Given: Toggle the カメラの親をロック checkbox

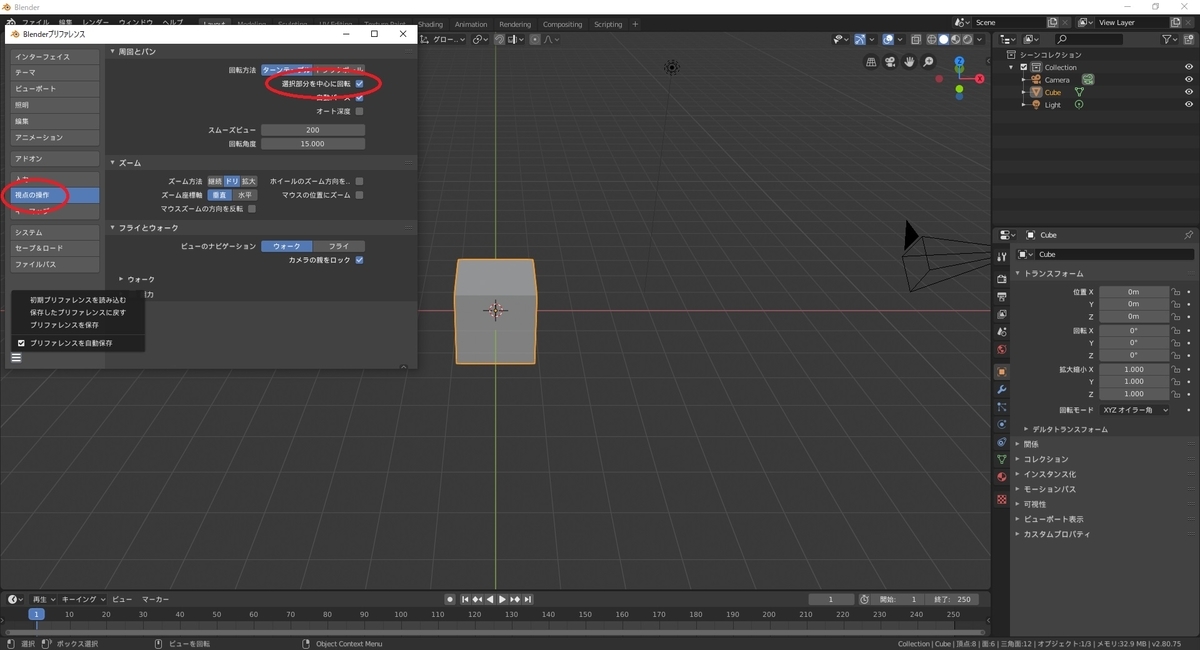Looking at the screenshot, I should click(359, 260).
